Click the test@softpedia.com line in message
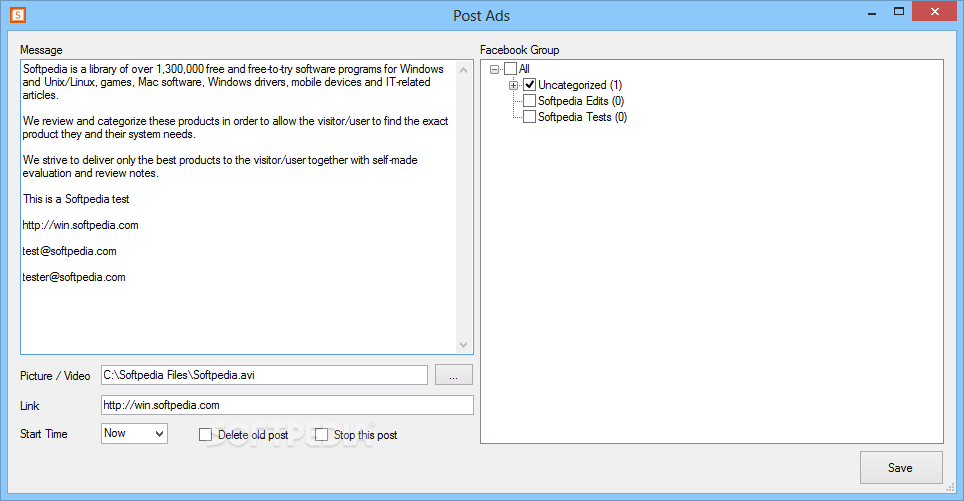Image resolution: width=964 pixels, height=501 pixels. tap(69, 251)
